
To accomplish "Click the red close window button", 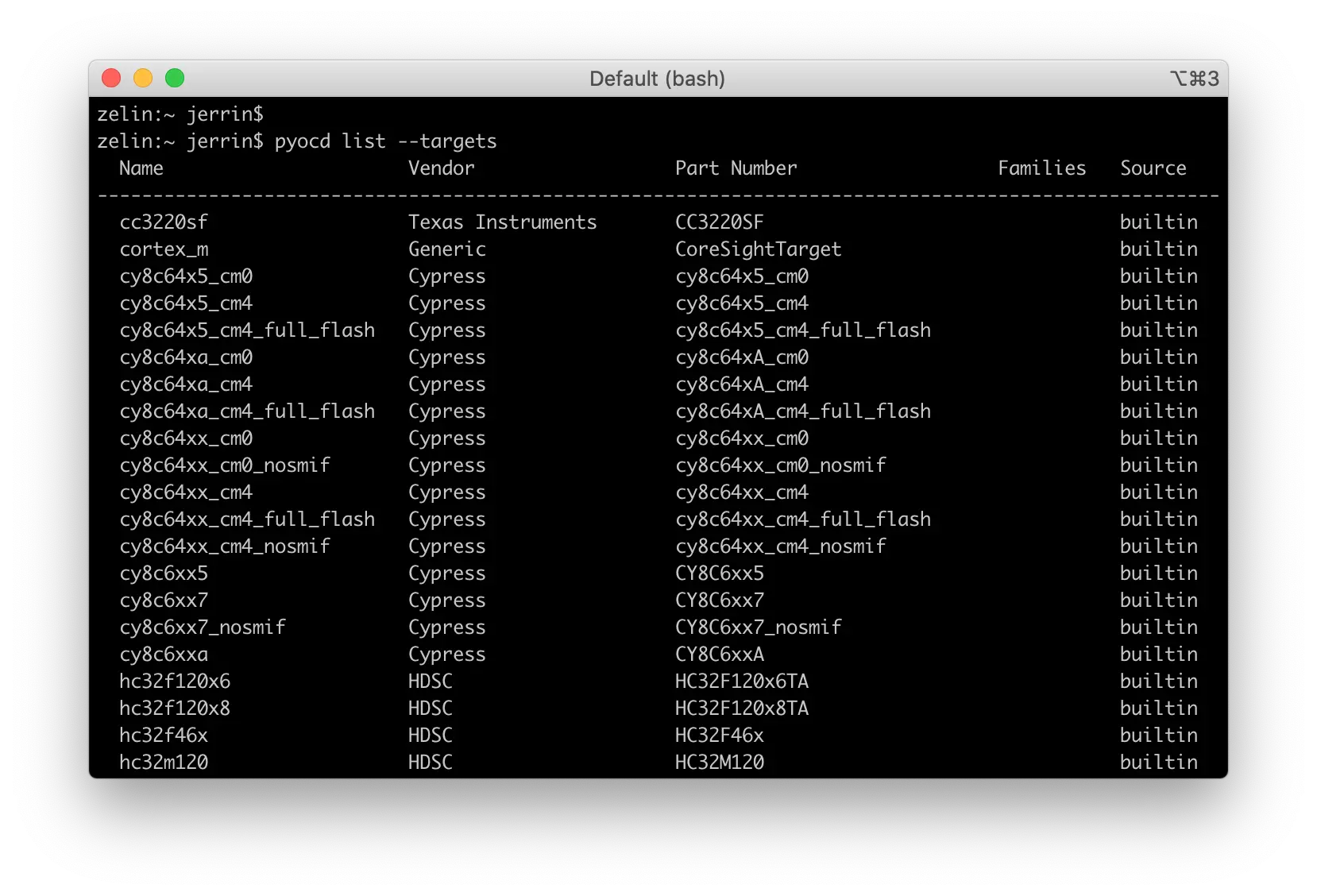I will [x=111, y=78].
